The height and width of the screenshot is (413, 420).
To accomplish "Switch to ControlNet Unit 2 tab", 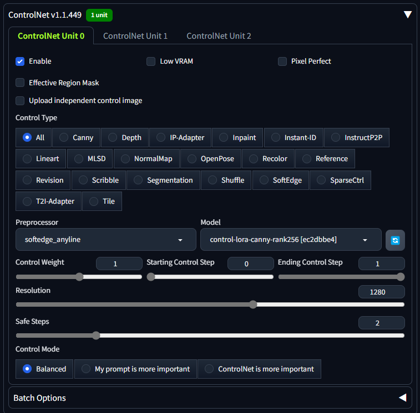I will [x=219, y=36].
